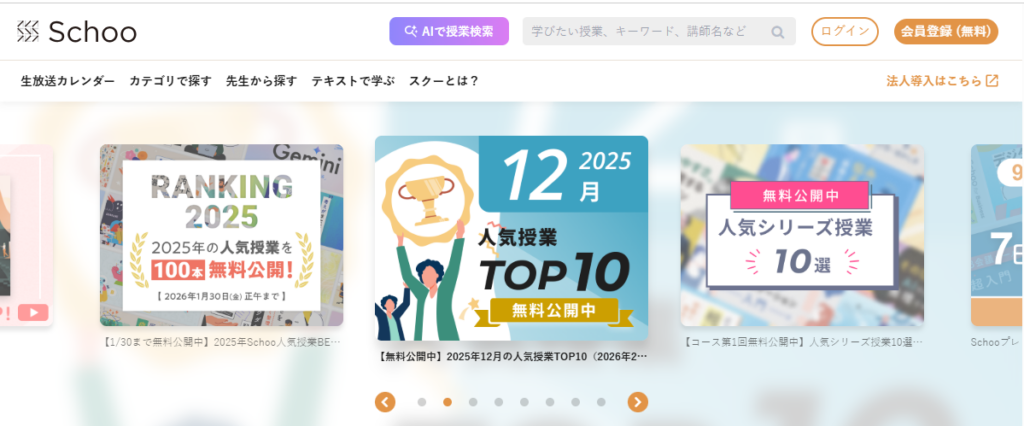Image resolution: width=1024 pixels, height=426 pixels.
Task: Click the YouTube play icon on left banner
Action: pos(33,312)
